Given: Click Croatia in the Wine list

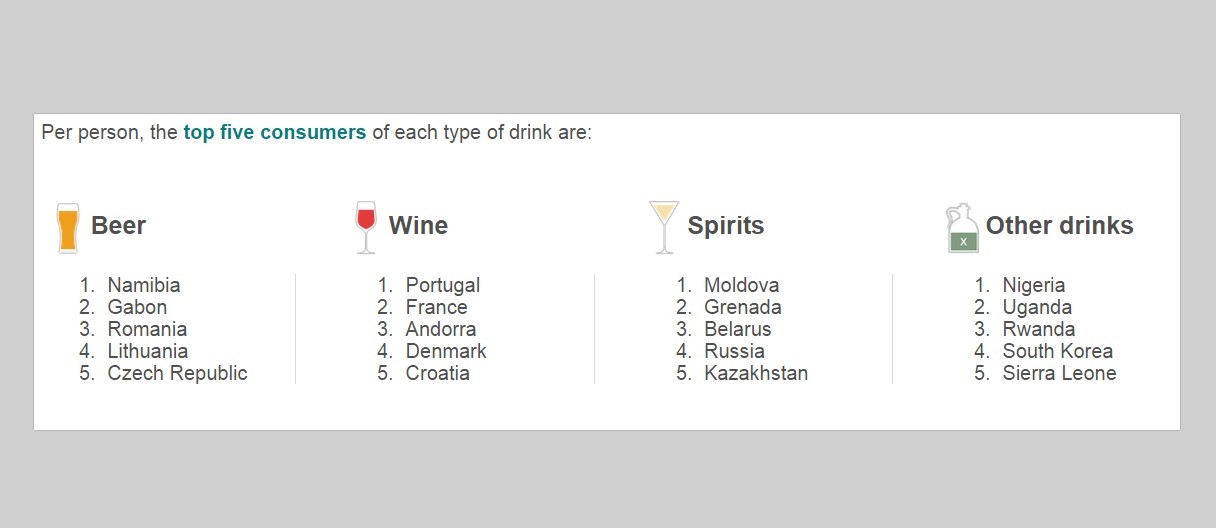Looking at the screenshot, I should pyautogui.click(x=437, y=373).
